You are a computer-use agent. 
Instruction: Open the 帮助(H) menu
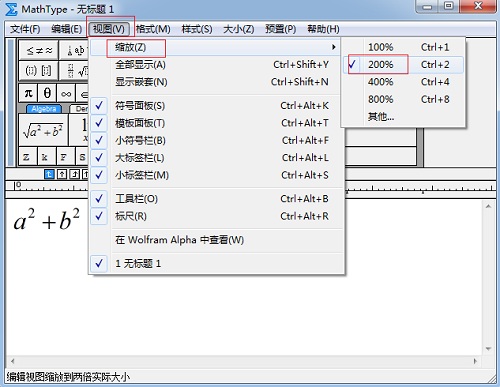point(323,29)
